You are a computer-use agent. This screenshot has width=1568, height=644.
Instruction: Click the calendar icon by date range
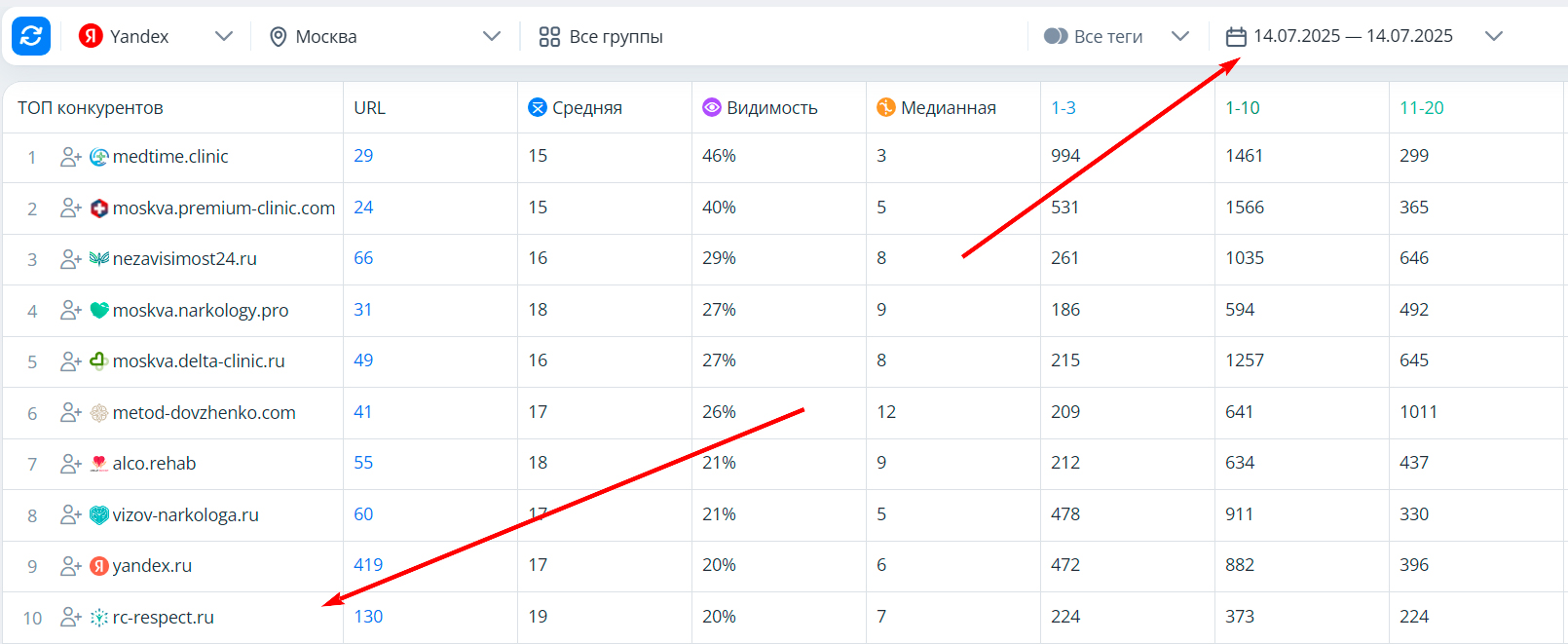point(1236,37)
